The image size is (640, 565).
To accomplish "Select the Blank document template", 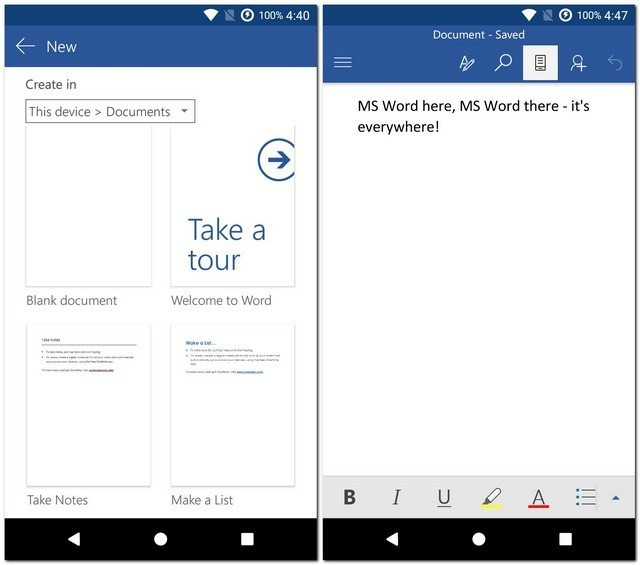I will pos(88,207).
